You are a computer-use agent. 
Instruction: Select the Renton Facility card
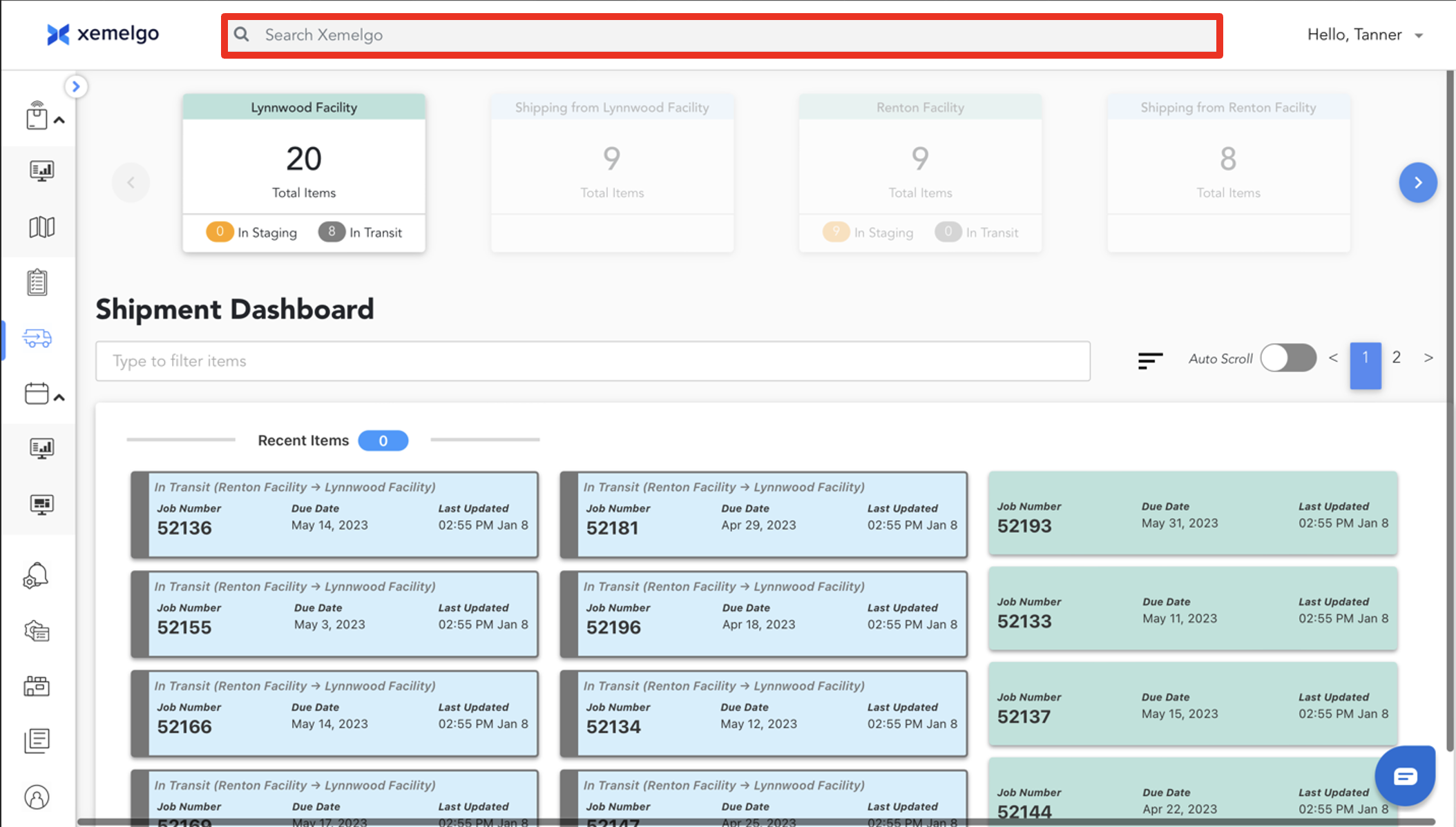coord(920,173)
